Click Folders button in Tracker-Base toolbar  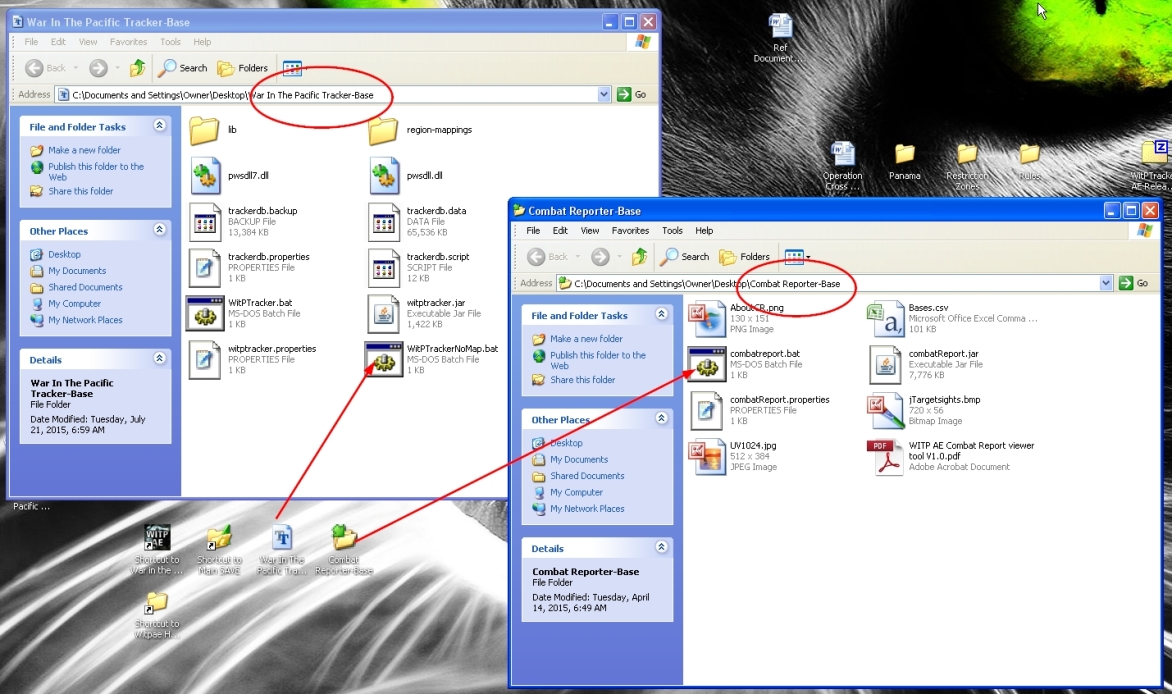(x=242, y=68)
